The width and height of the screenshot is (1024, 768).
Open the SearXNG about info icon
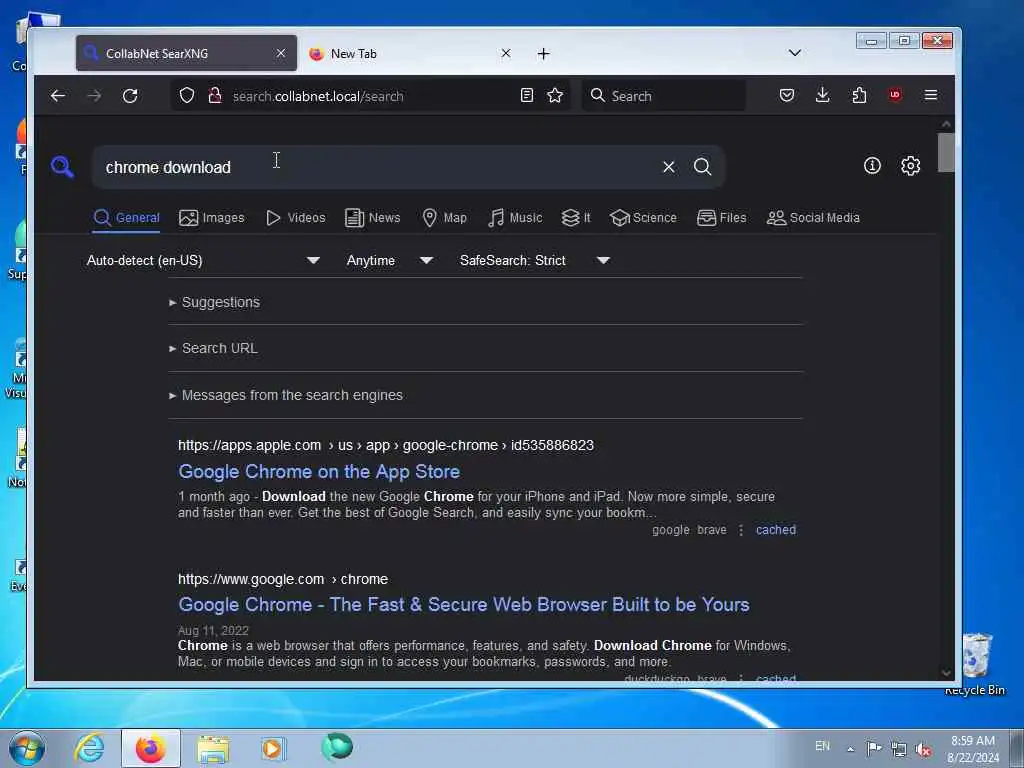tap(872, 166)
